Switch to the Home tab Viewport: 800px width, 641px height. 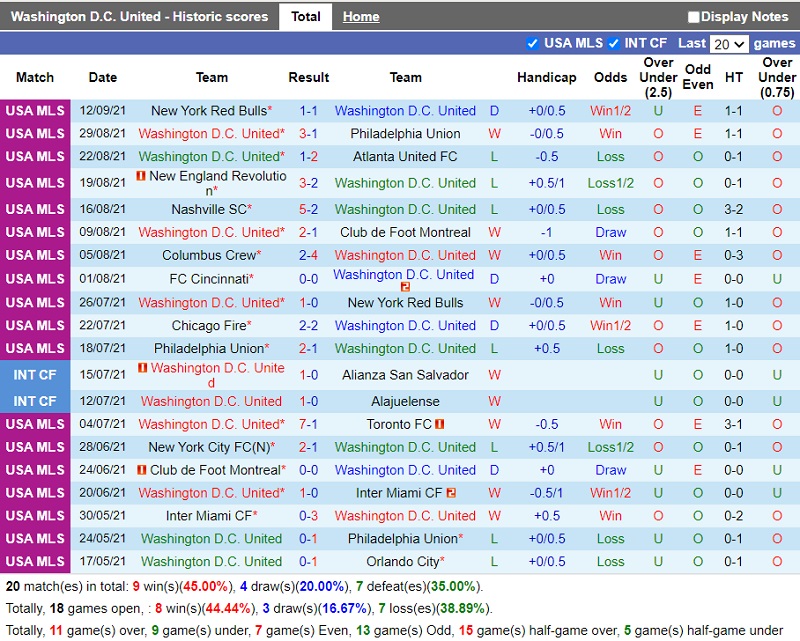point(360,17)
